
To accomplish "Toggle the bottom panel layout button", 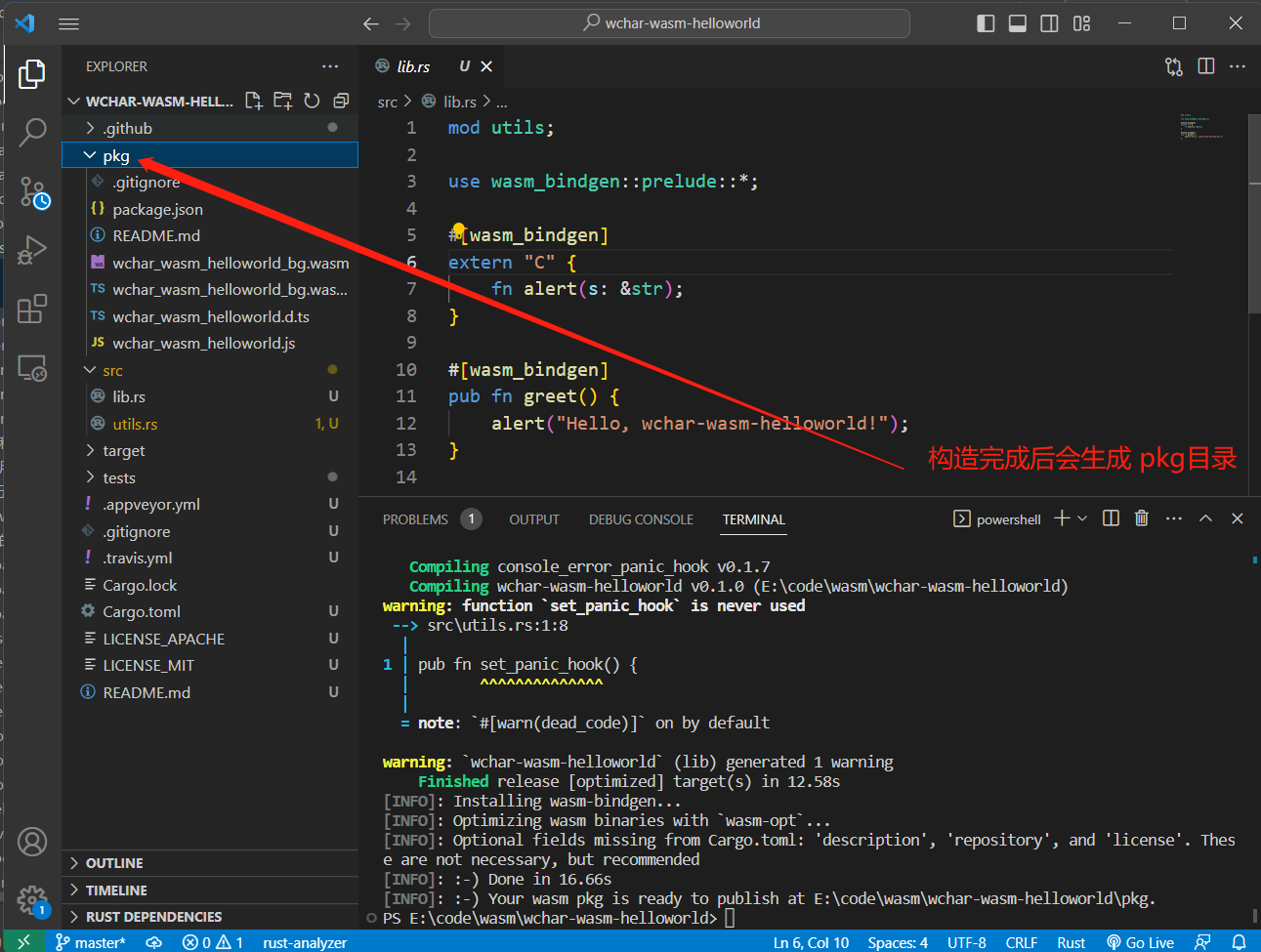I will (x=1018, y=23).
